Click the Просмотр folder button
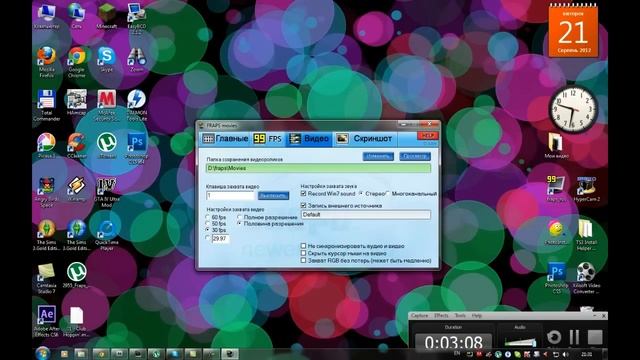The image size is (640, 360). pyautogui.click(x=415, y=156)
